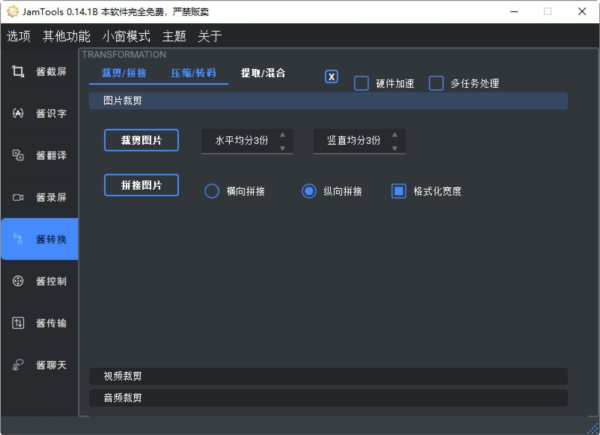
Task: Decrease 水平均分3份 with down arrow
Action: click(x=282, y=148)
